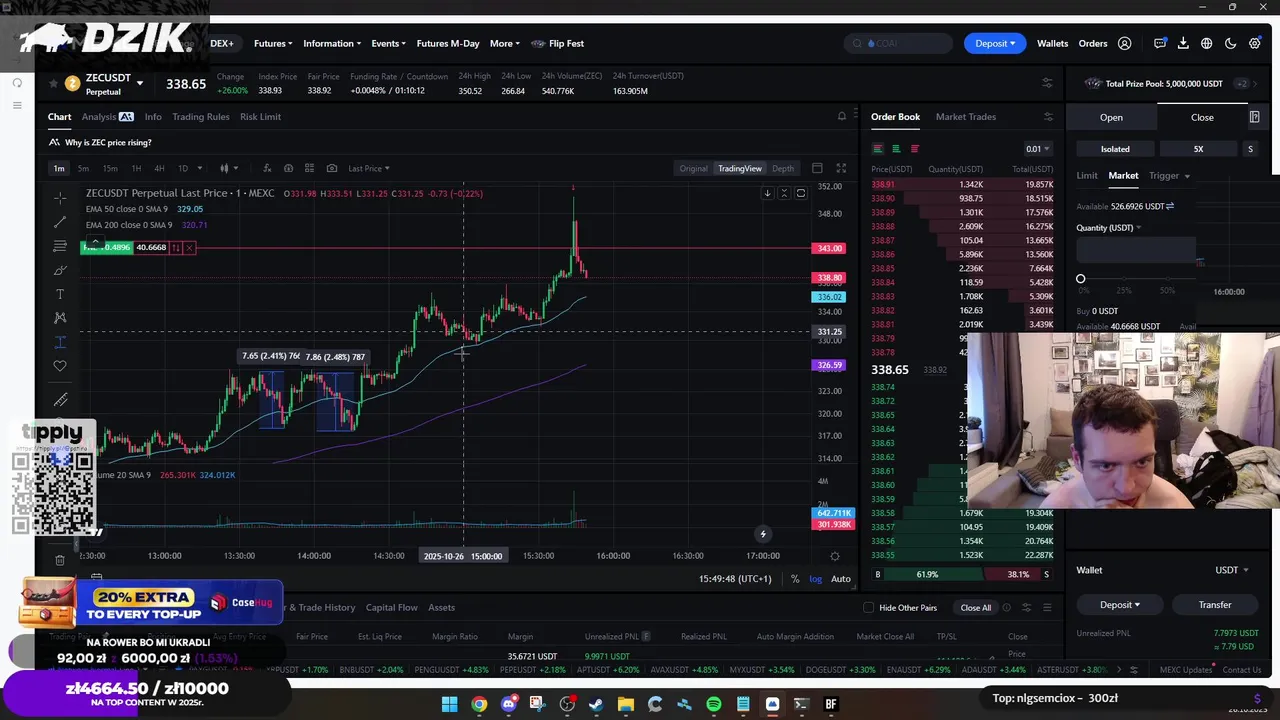Image resolution: width=1280 pixels, height=720 pixels.
Task: Toggle dark mode moon icon
Action: (x=1230, y=44)
